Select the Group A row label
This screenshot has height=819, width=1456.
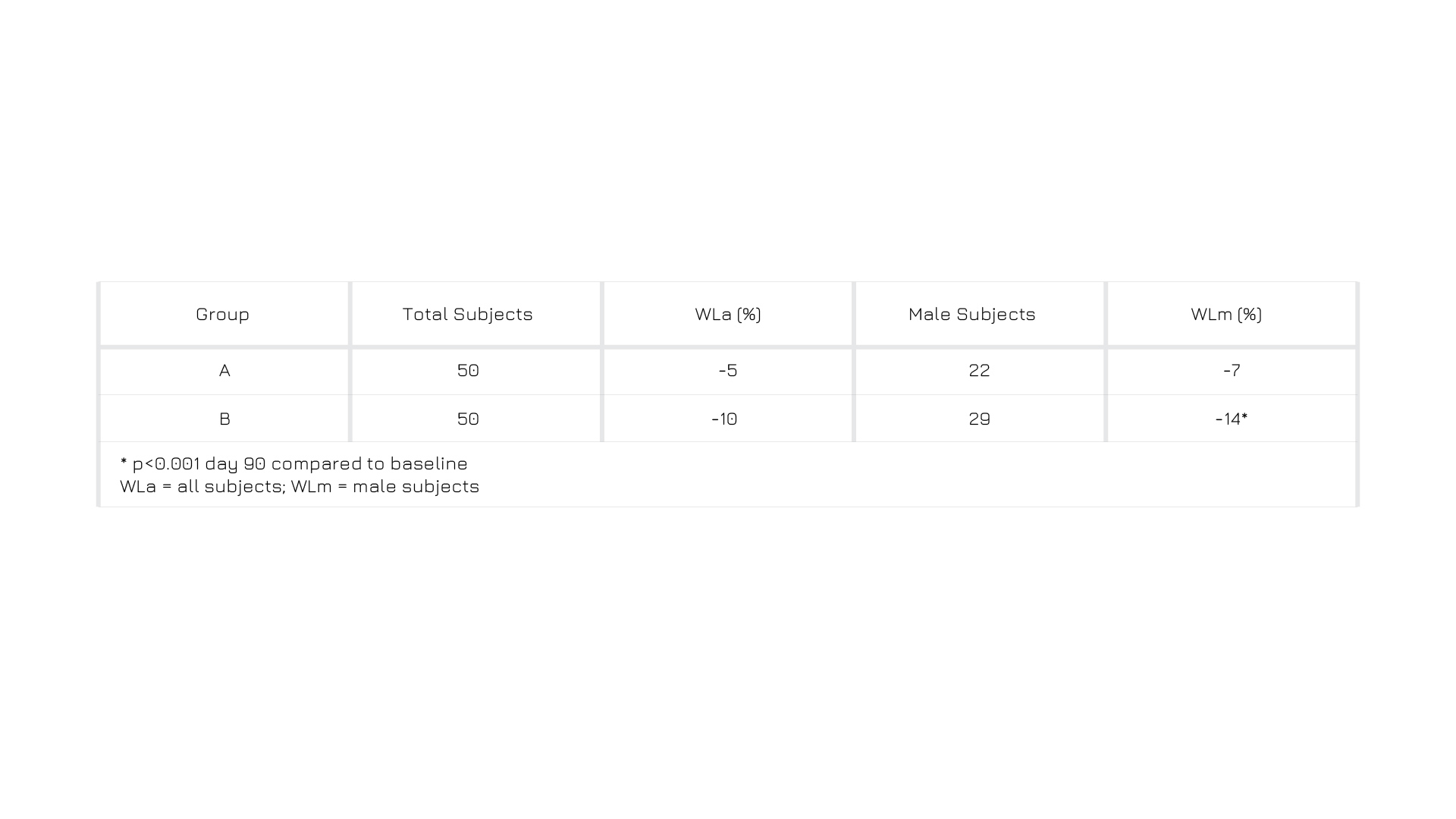pos(224,371)
